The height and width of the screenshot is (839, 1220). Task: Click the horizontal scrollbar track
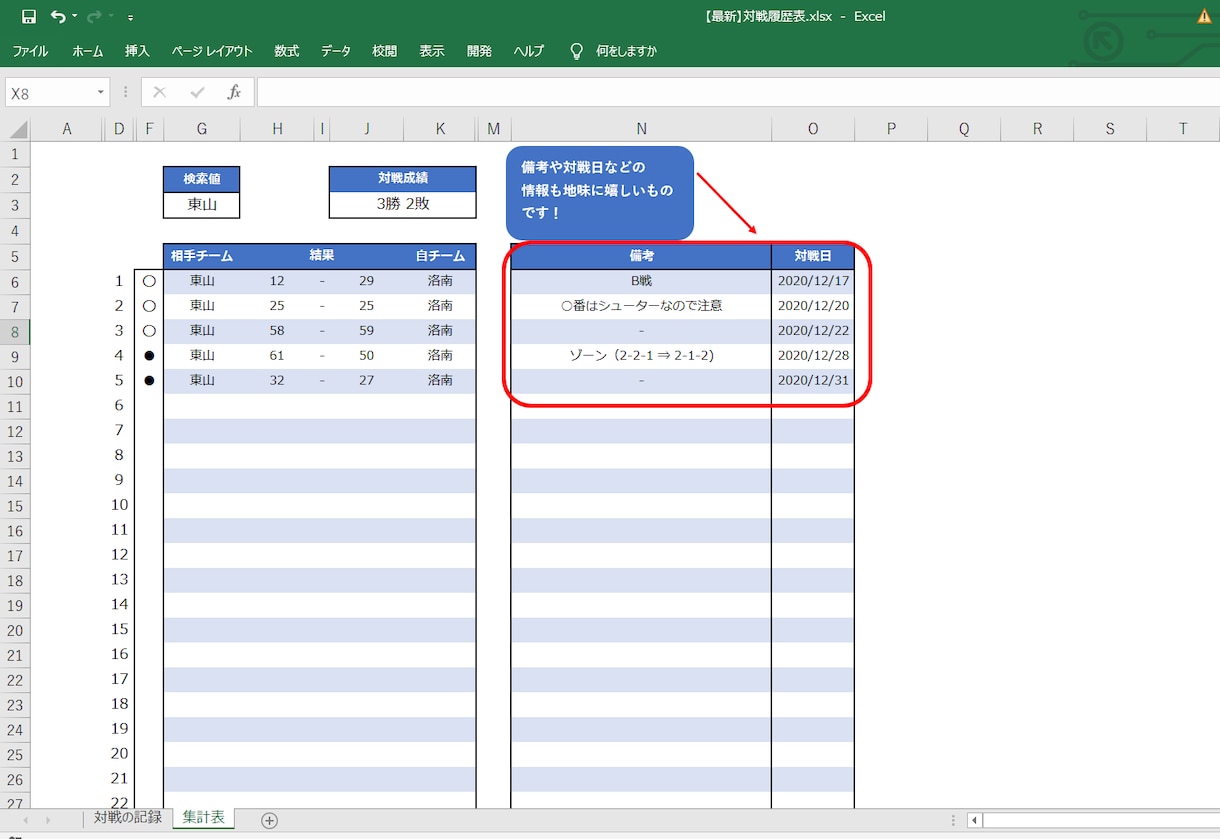(x=1101, y=821)
